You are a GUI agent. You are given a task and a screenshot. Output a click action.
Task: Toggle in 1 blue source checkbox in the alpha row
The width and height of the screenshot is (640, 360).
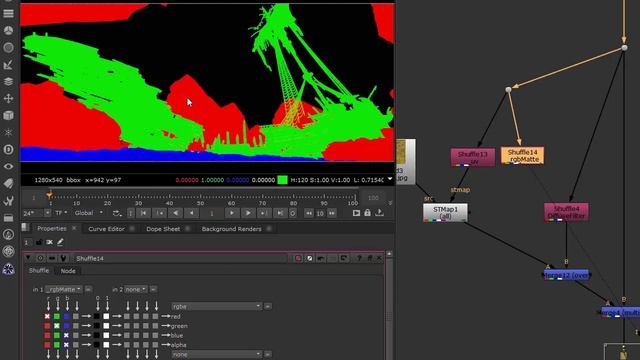(x=66, y=345)
